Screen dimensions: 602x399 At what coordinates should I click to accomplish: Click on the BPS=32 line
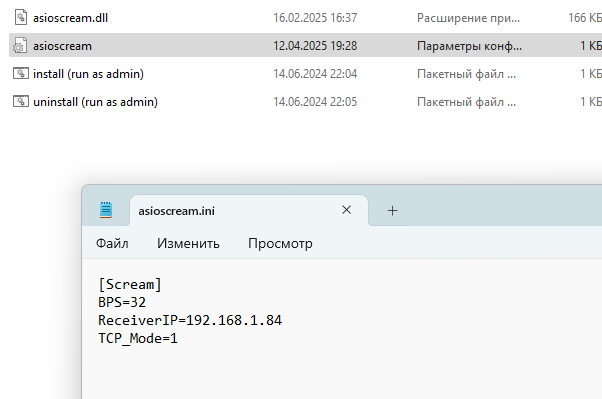pos(122,303)
